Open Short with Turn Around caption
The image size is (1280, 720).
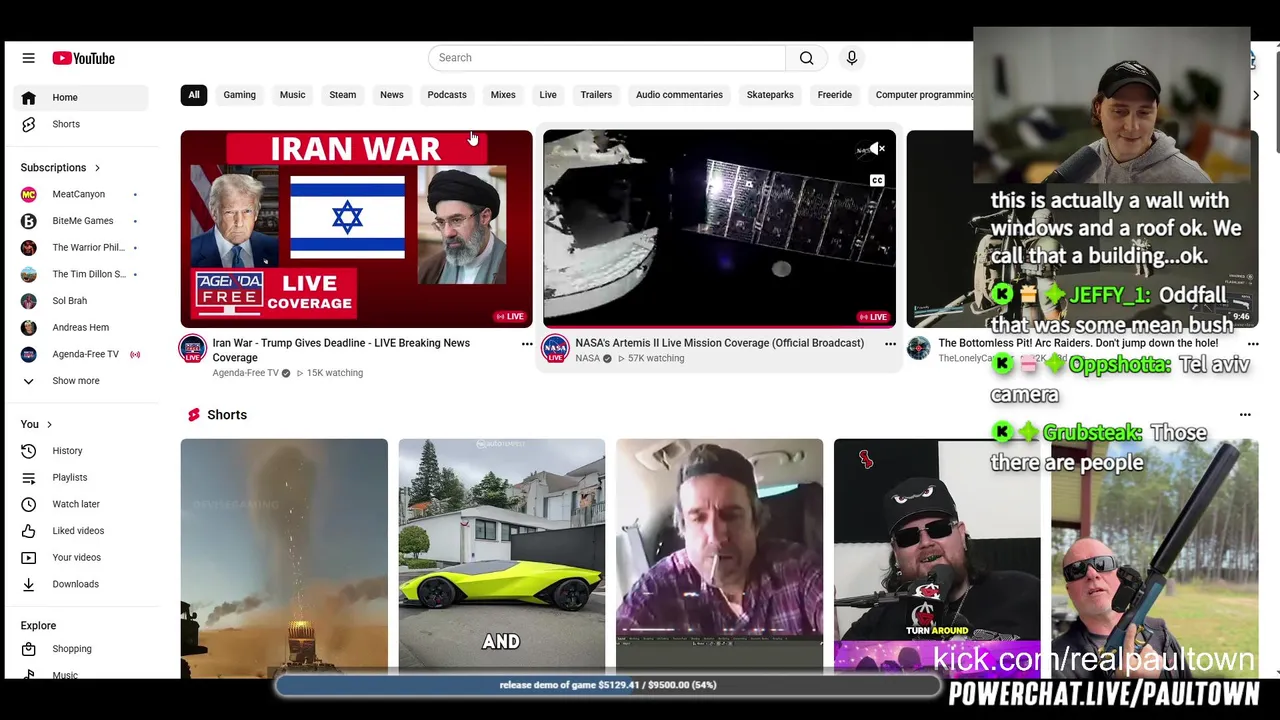click(937, 558)
